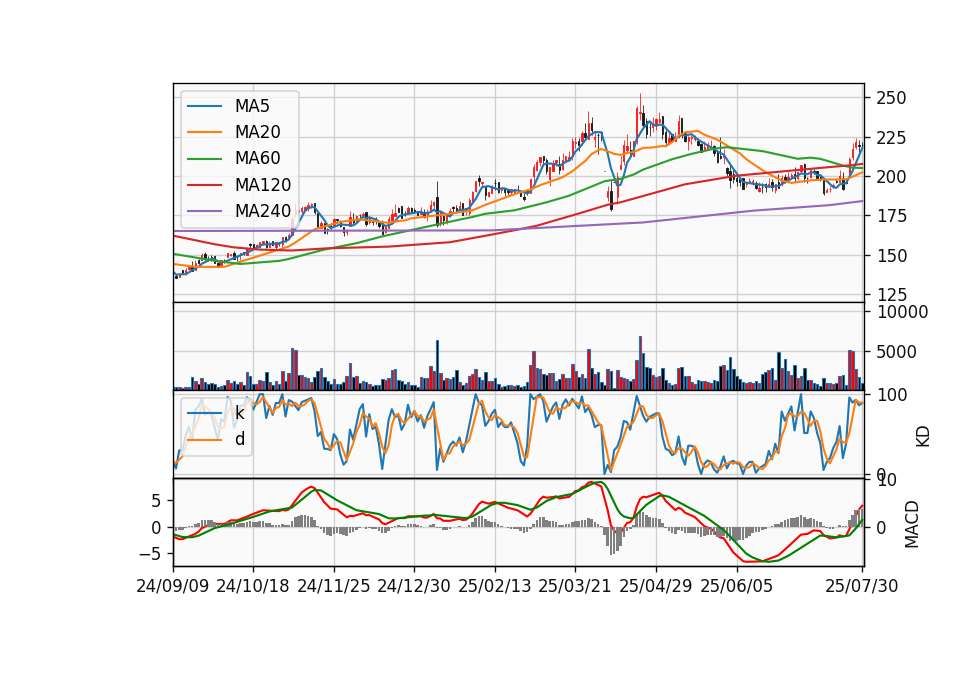Viewport: 960px width, 690px height.
Task: Click the 150 price axis label
Action: coord(891,256)
